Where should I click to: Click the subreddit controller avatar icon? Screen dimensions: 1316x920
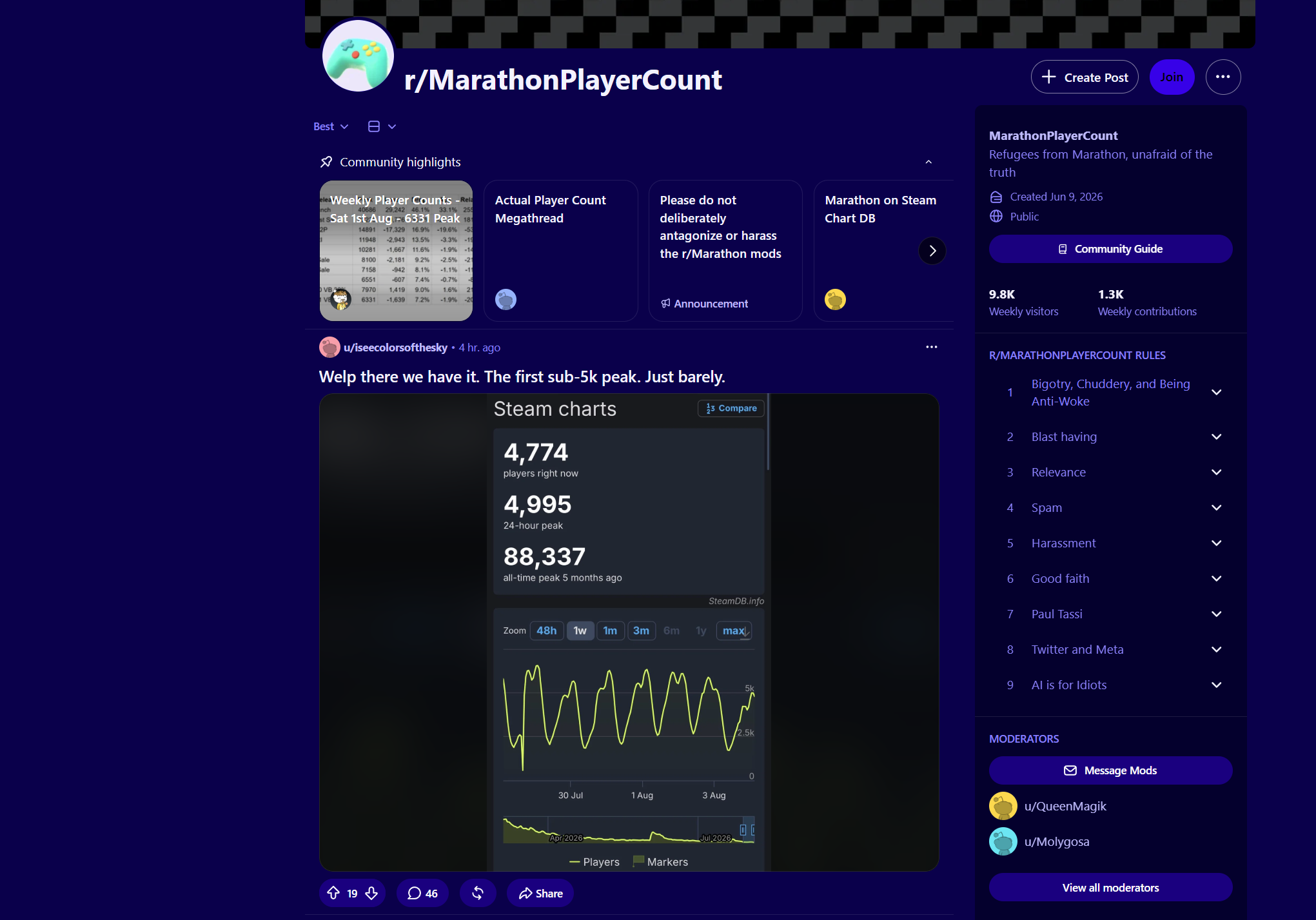pos(358,56)
